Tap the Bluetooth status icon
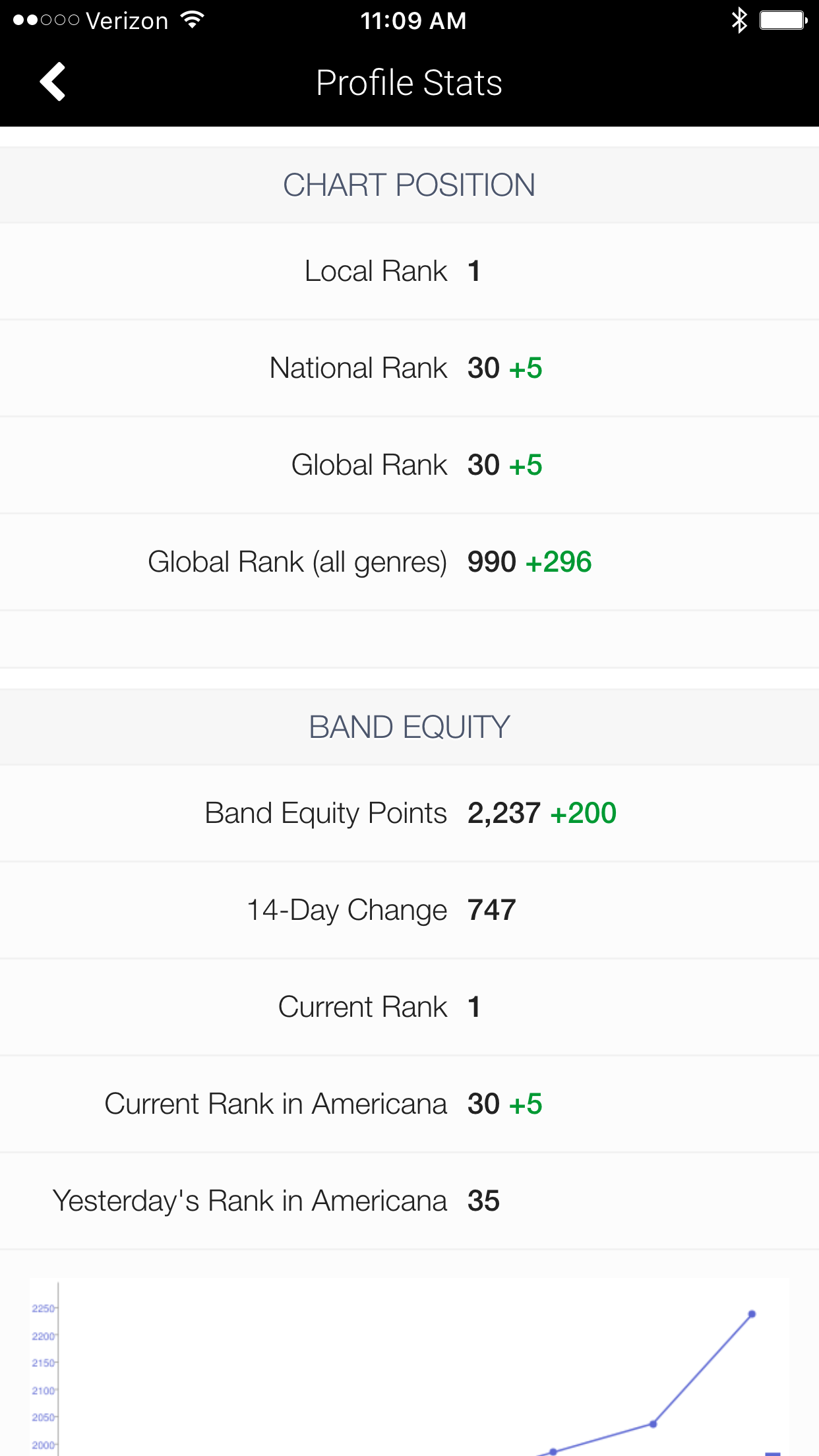The width and height of the screenshot is (819, 1456). tap(739, 20)
